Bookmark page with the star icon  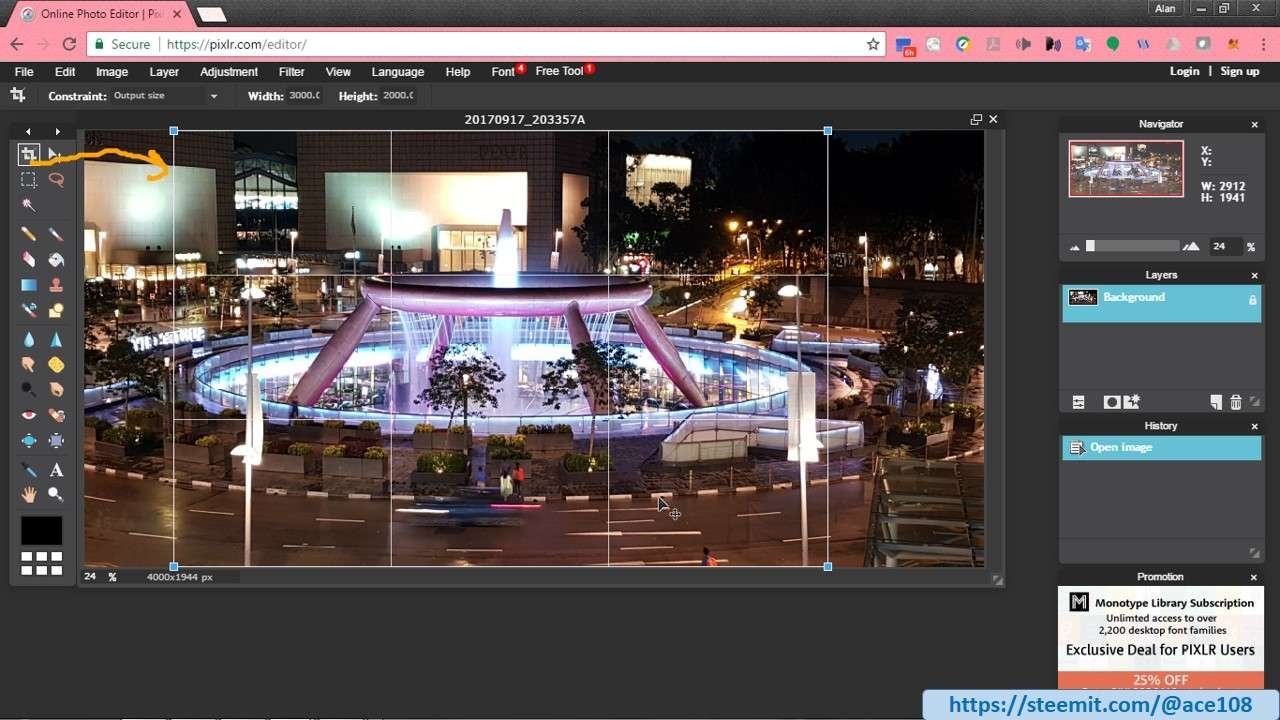(873, 44)
